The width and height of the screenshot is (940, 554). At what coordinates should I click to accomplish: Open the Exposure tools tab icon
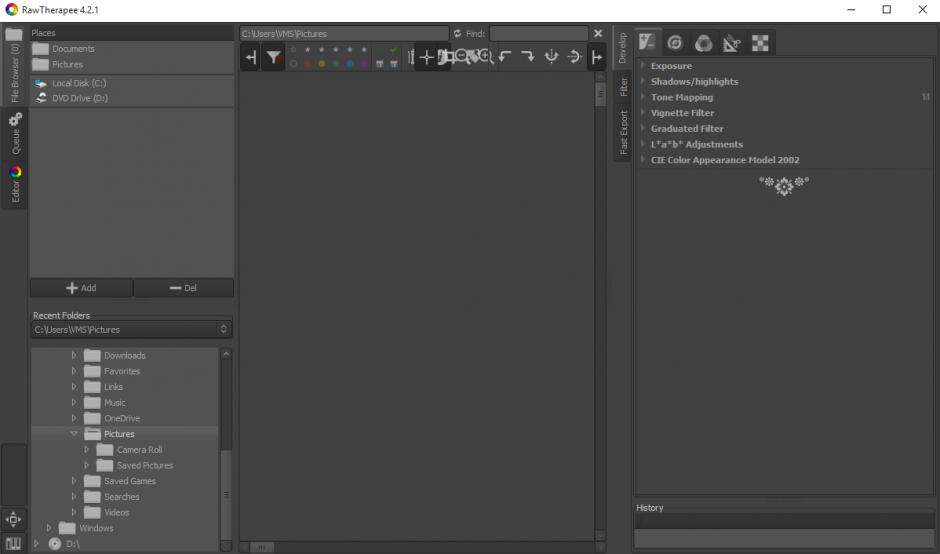tap(647, 42)
